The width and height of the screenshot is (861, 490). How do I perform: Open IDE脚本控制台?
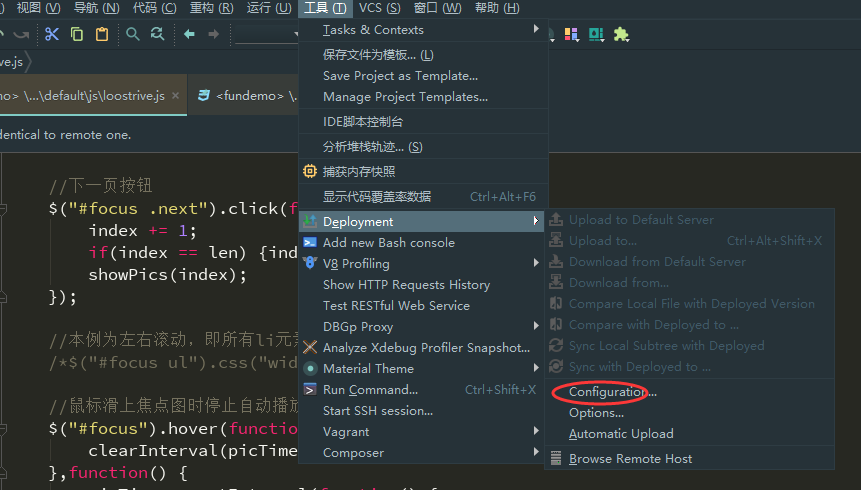423,121
